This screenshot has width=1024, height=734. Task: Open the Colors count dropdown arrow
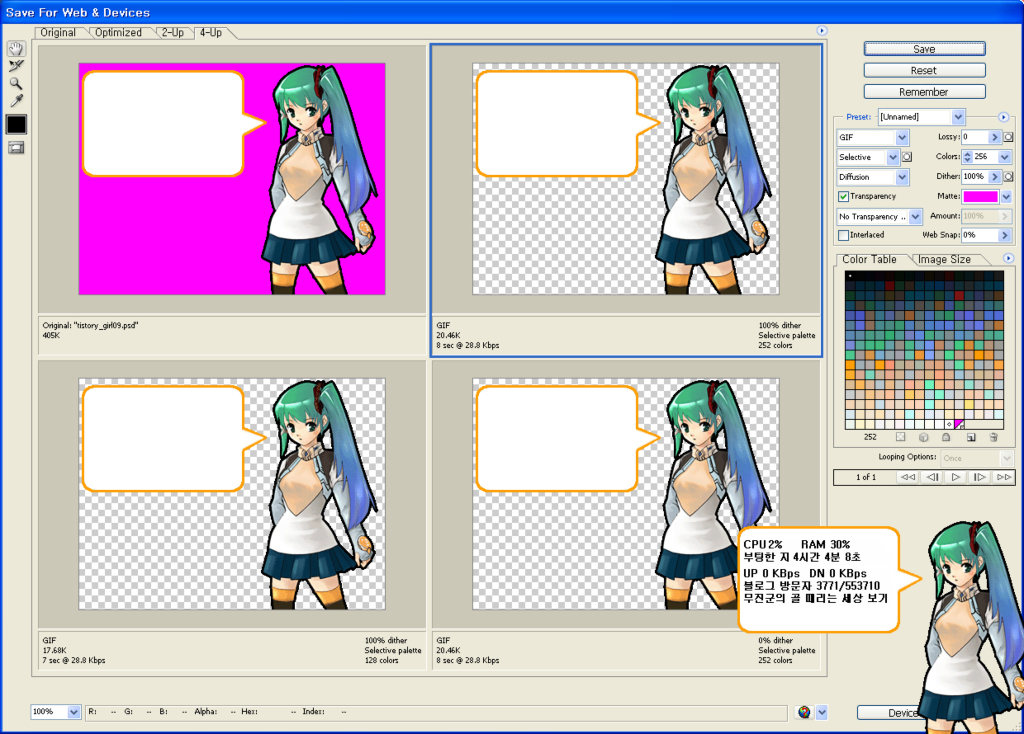tap(1005, 157)
